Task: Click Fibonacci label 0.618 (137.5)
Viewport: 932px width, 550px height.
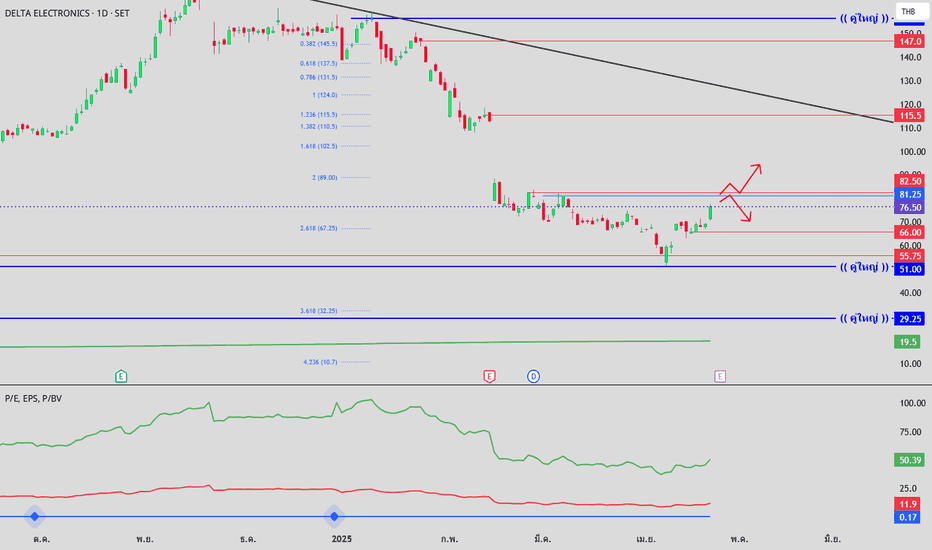Action: 319,63
